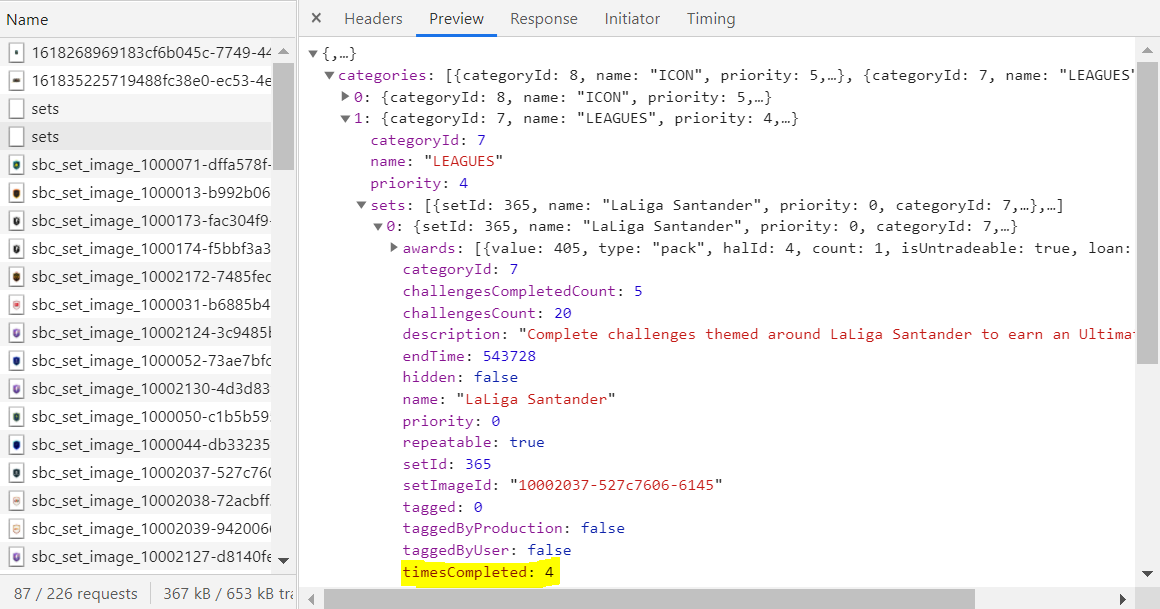Click icon of sbc_set_image_10002037 request

pyautogui.click(x=16, y=473)
